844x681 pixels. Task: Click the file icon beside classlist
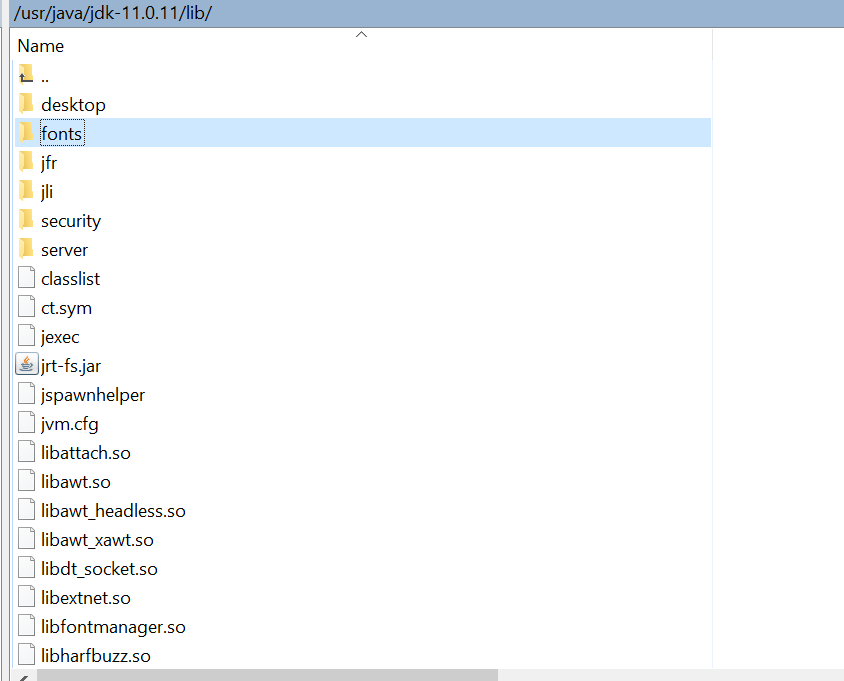(x=26, y=277)
